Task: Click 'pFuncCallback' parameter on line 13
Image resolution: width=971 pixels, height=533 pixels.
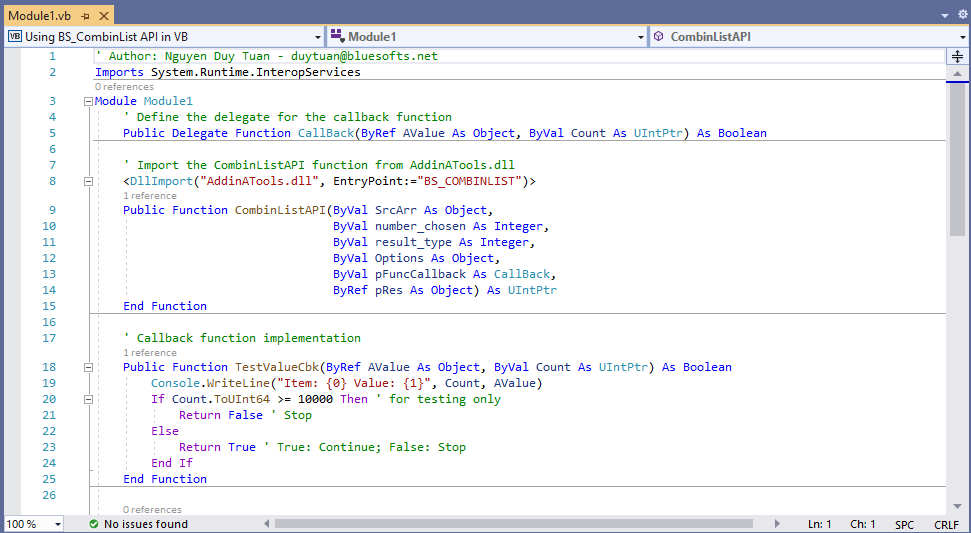Action: [x=420, y=274]
